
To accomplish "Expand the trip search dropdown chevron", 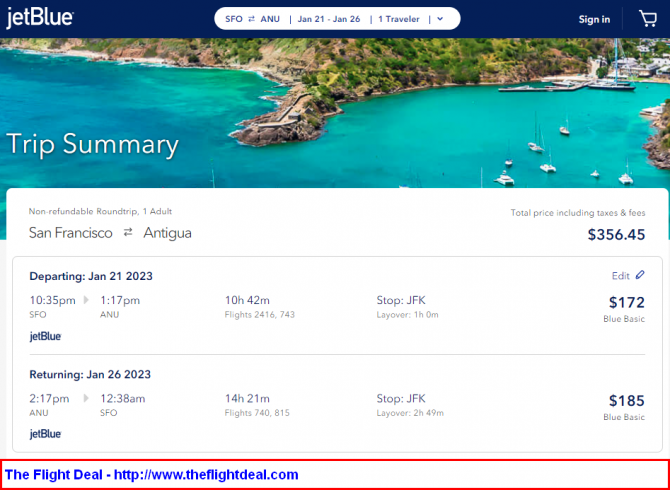I will (441, 19).
